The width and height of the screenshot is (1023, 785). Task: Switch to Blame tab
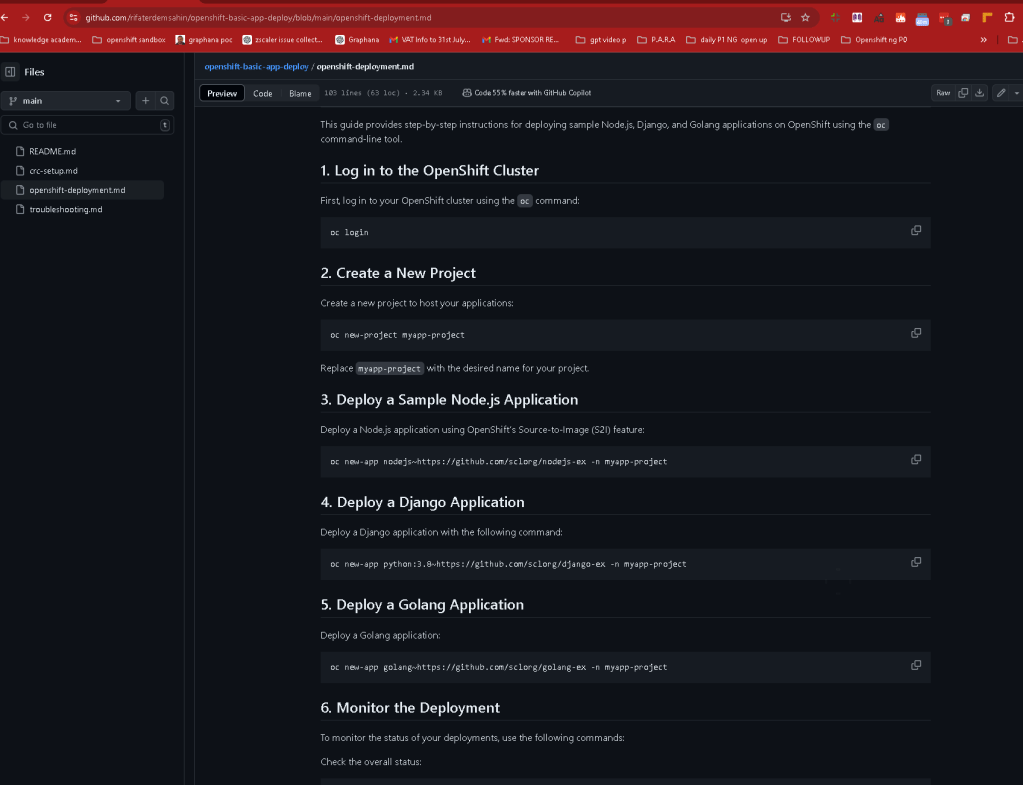[300, 93]
